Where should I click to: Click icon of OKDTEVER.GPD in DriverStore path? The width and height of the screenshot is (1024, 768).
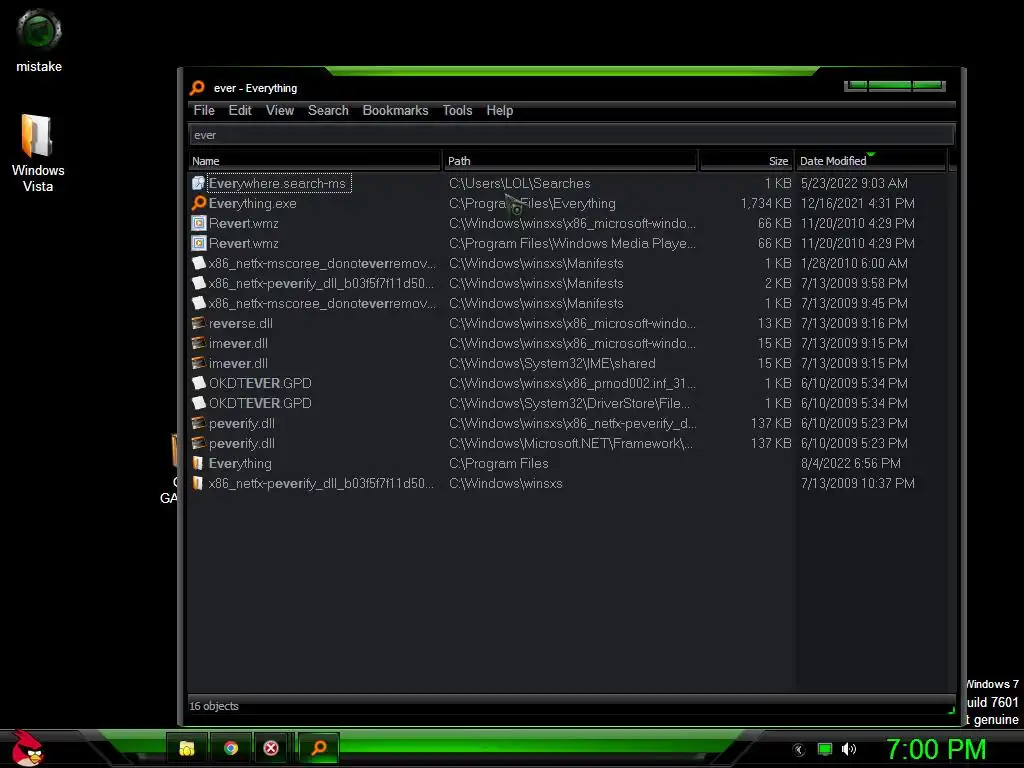[x=199, y=403]
